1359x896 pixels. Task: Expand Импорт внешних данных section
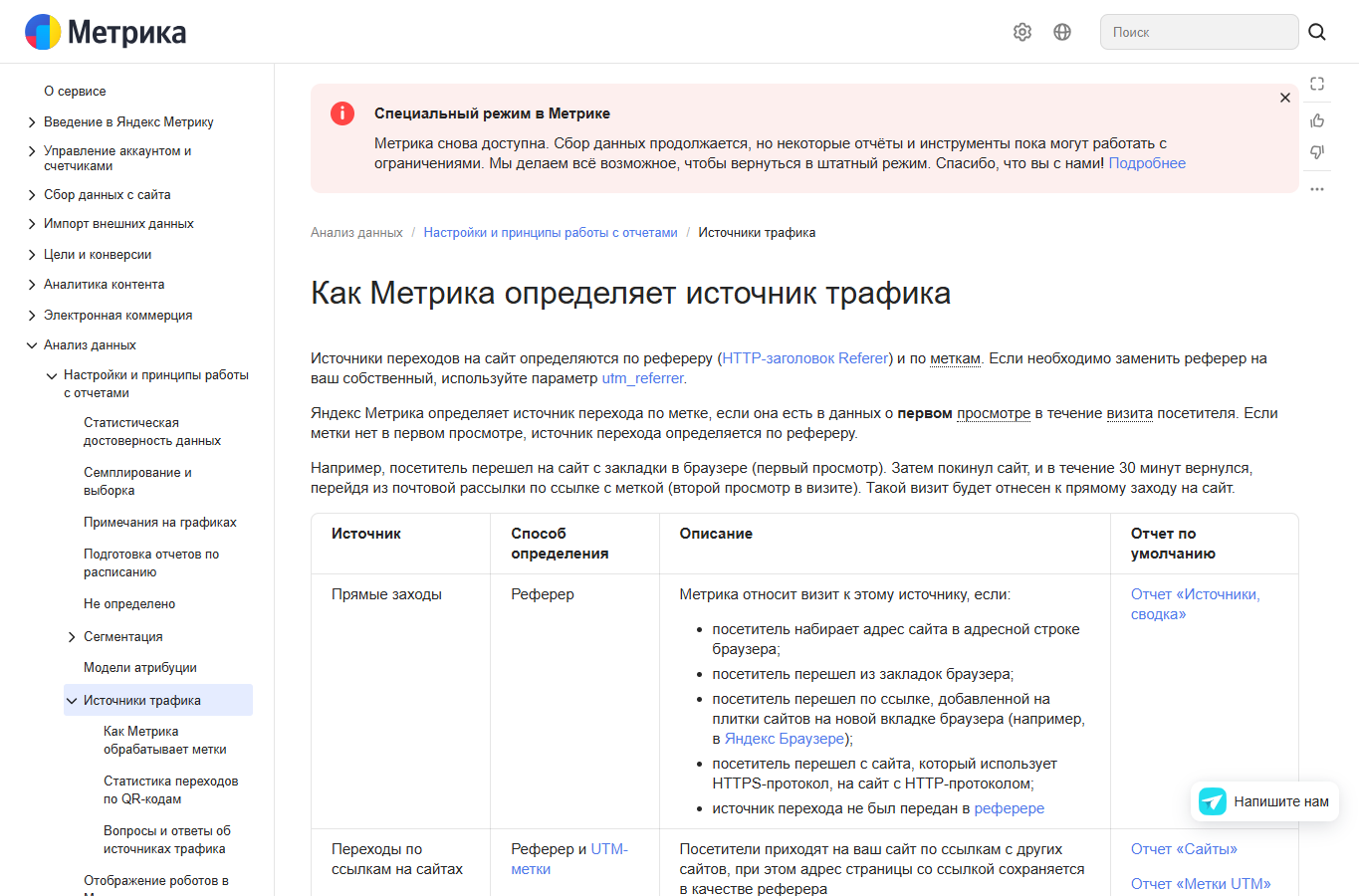(x=32, y=224)
